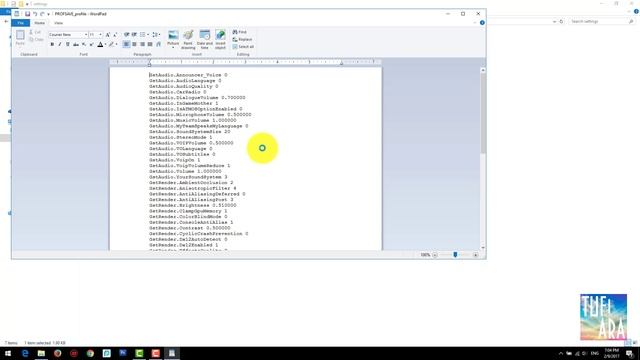Click Replace in Editing group
The width and height of the screenshot is (640, 360).
242,39
